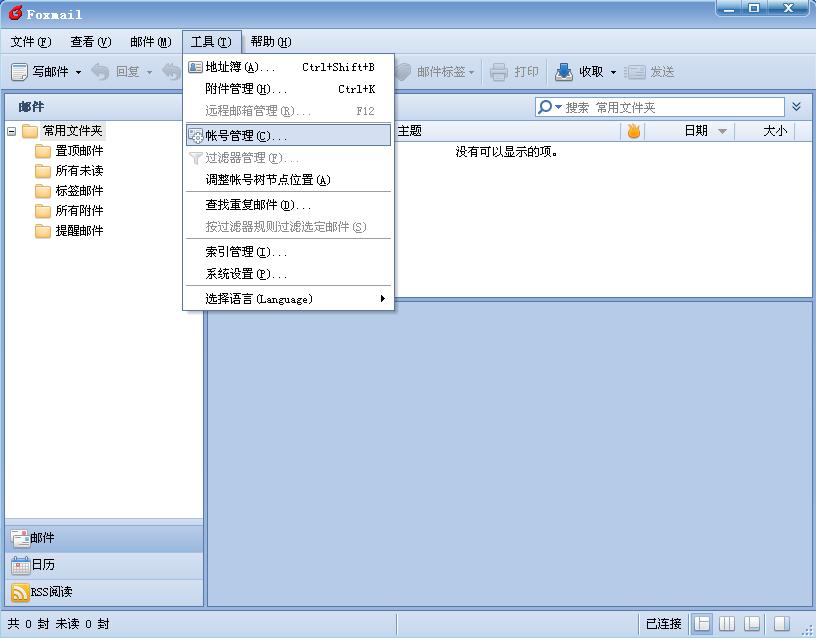Image resolution: width=816 pixels, height=638 pixels.
Task: Open 系统设置(P) from the menu
Action: tap(288, 274)
